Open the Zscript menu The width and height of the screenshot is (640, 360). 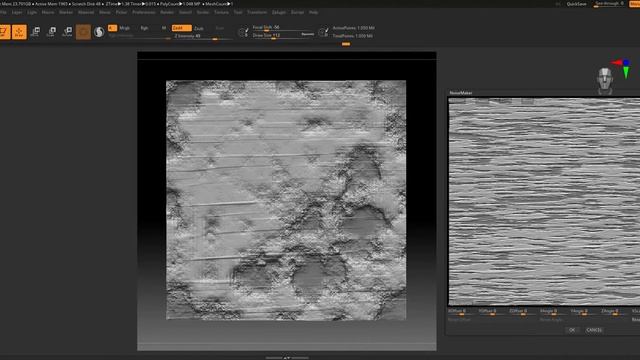[x=298, y=13]
